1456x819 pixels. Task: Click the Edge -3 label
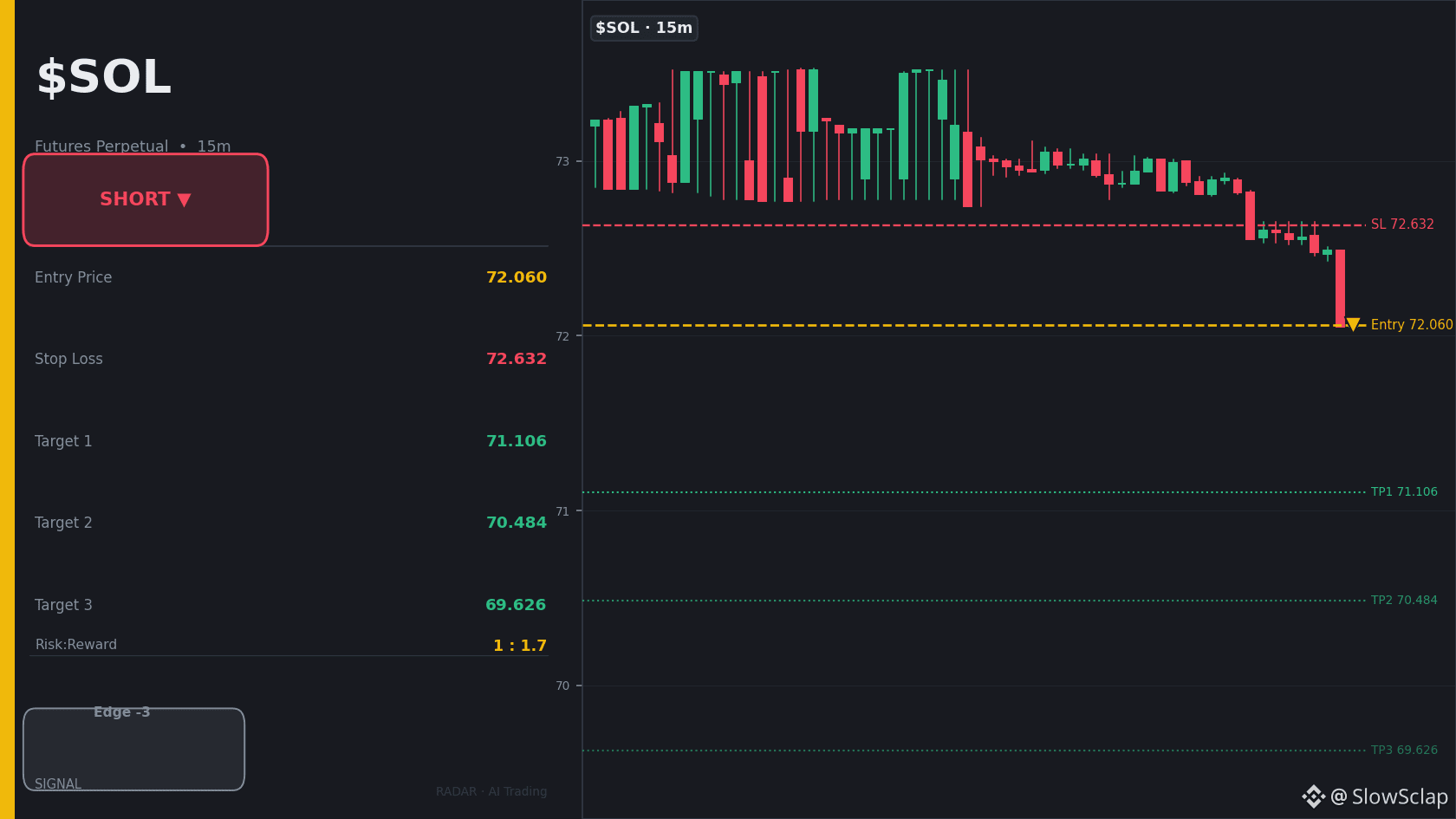coord(122,712)
